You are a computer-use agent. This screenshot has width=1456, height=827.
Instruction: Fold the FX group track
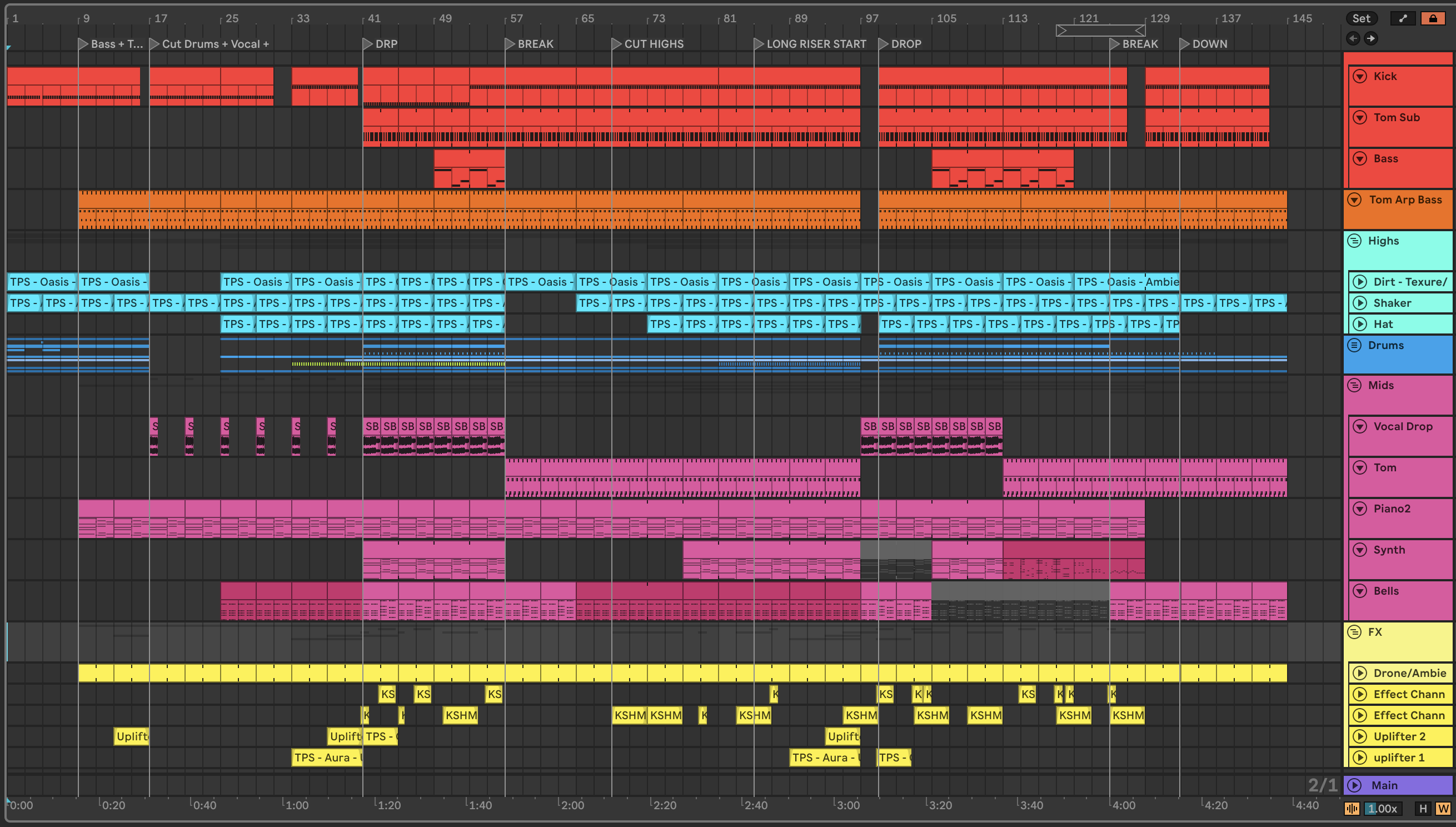[1355, 632]
